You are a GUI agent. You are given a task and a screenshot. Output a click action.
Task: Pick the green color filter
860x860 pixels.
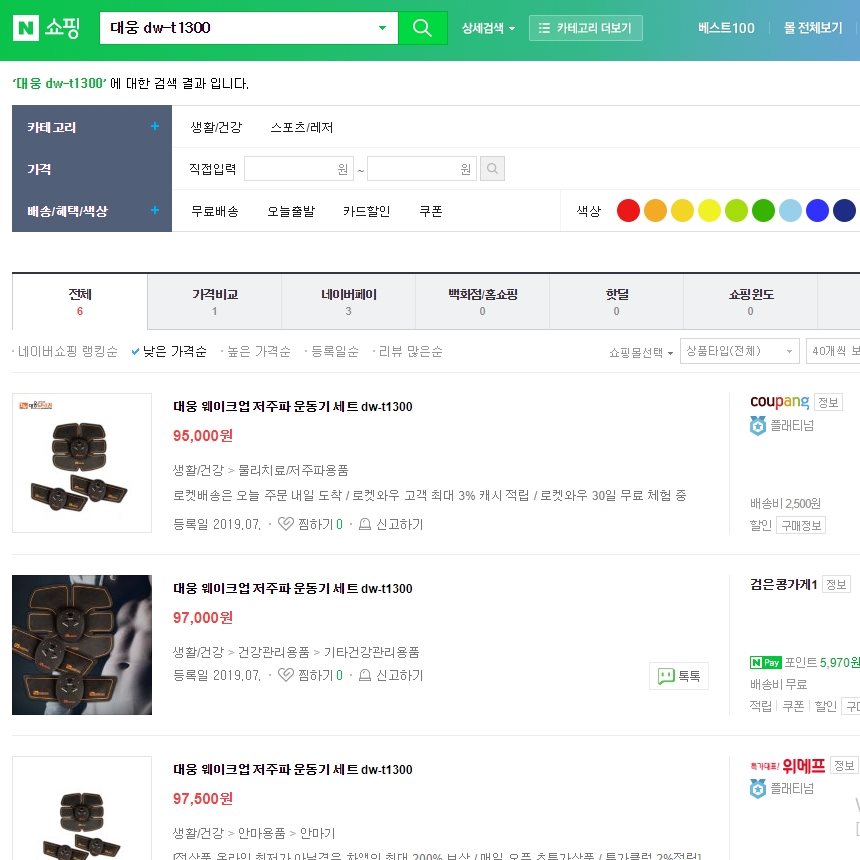pyautogui.click(x=763, y=211)
